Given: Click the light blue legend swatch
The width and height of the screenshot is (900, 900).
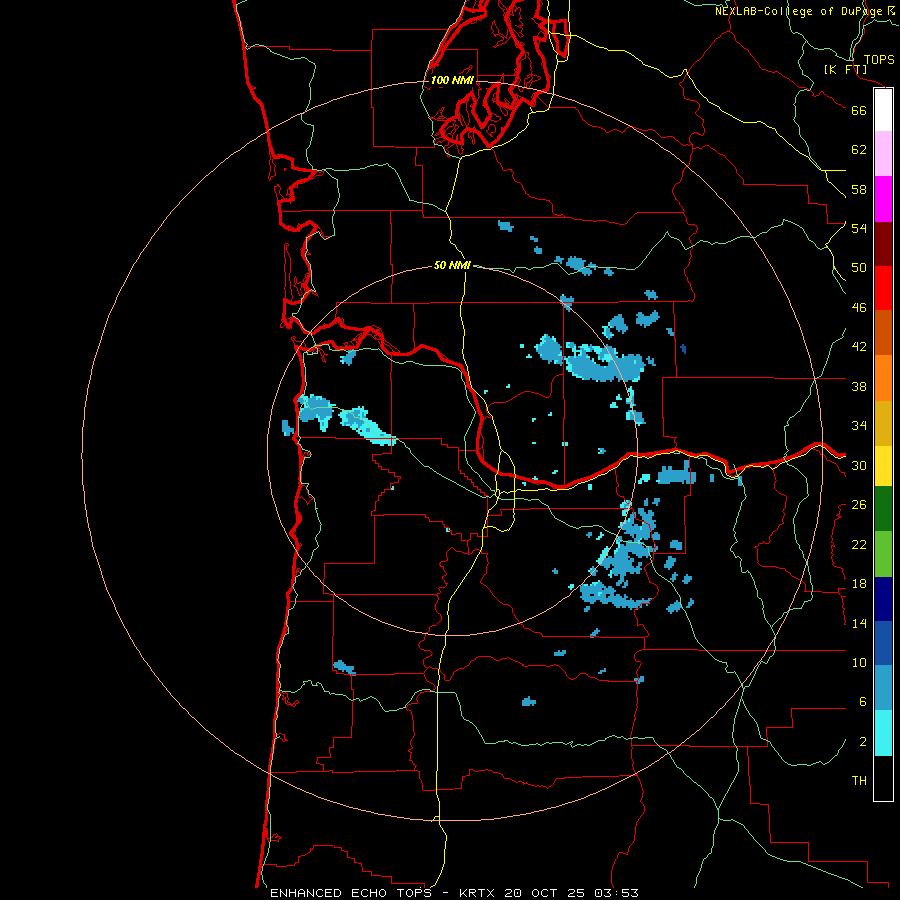Looking at the screenshot, I should tap(883, 688).
